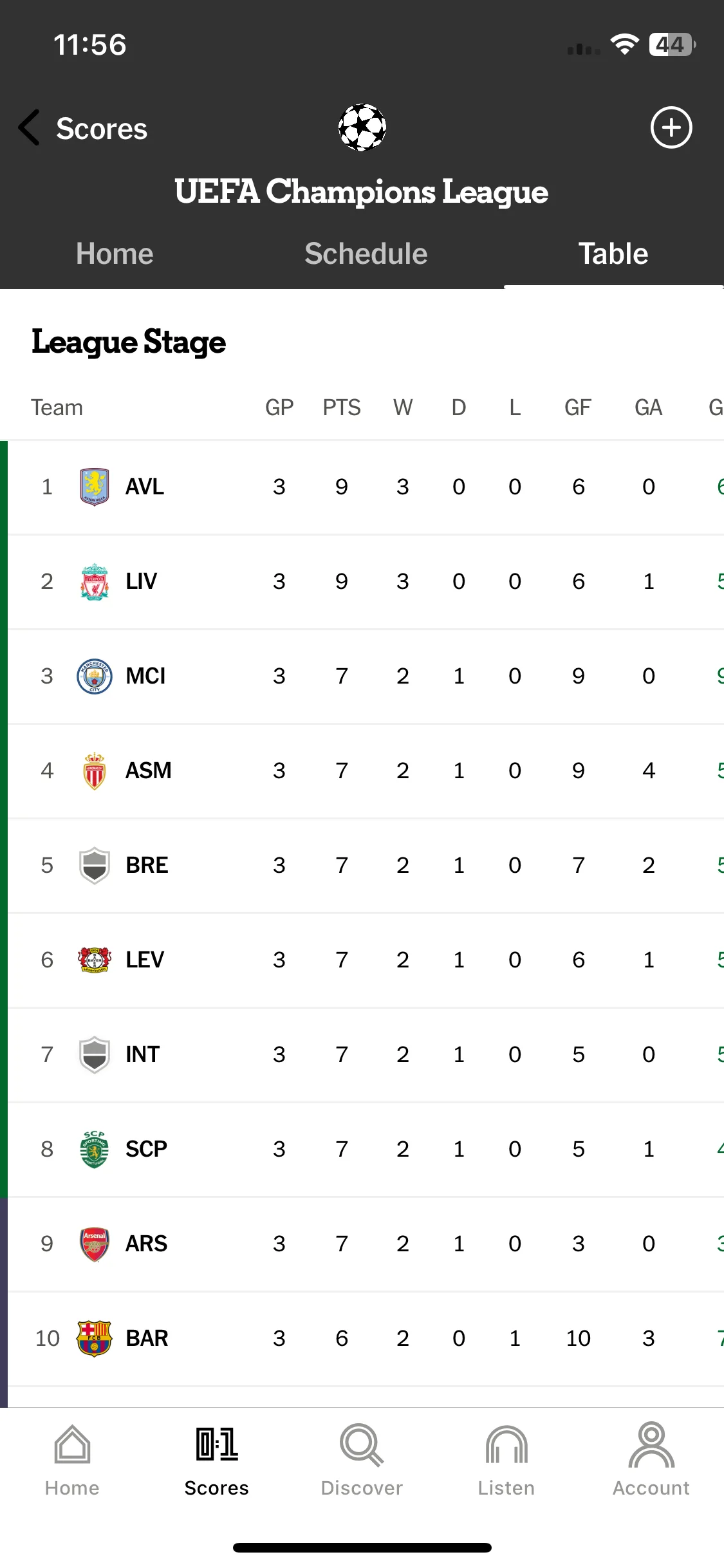The height and width of the screenshot is (1568, 724).
Task: Tap the Home house icon in bottom bar
Action: [x=72, y=1445]
